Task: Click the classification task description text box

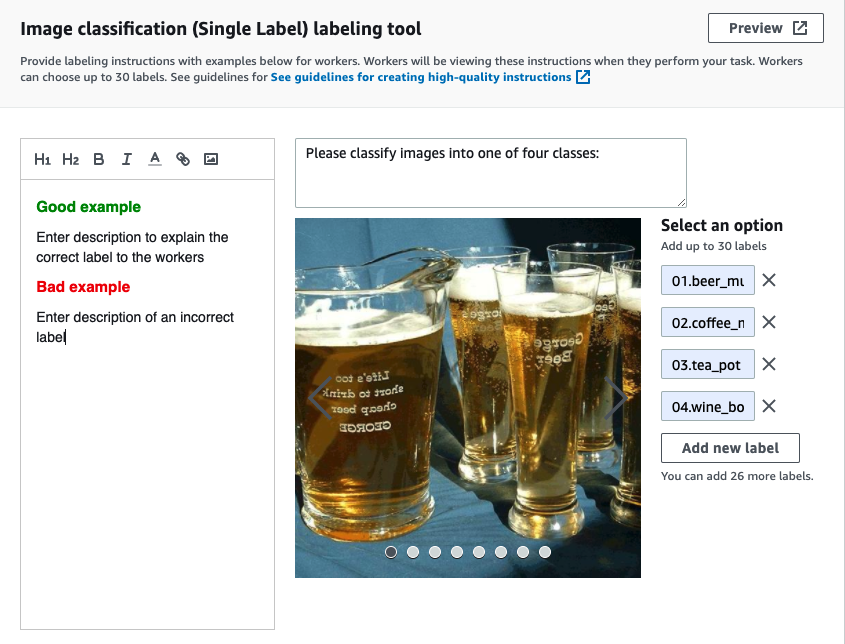Action: click(x=490, y=173)
